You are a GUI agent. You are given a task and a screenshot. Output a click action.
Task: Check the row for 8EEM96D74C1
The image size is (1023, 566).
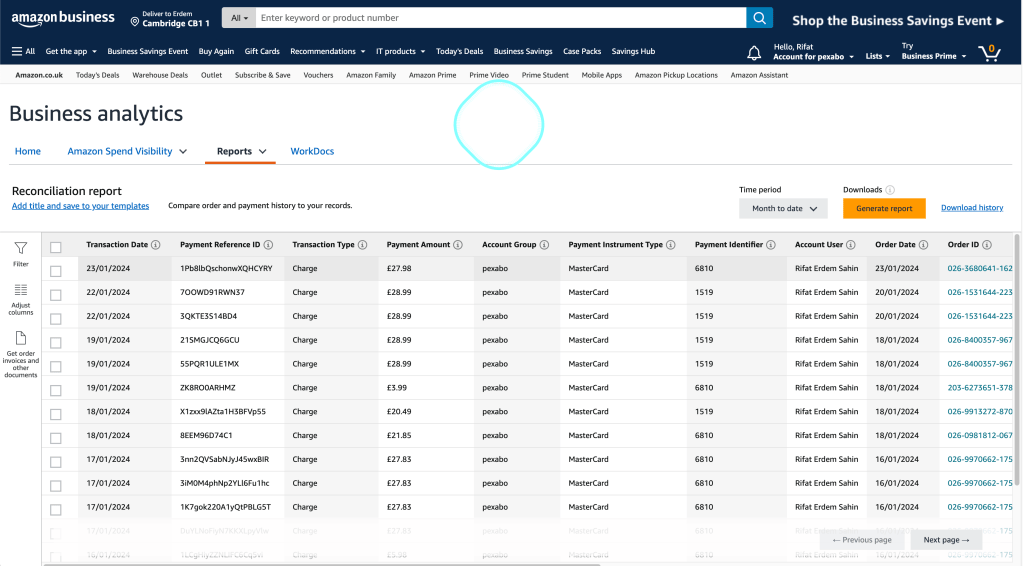pyautogui.click(x=55, y=438)
